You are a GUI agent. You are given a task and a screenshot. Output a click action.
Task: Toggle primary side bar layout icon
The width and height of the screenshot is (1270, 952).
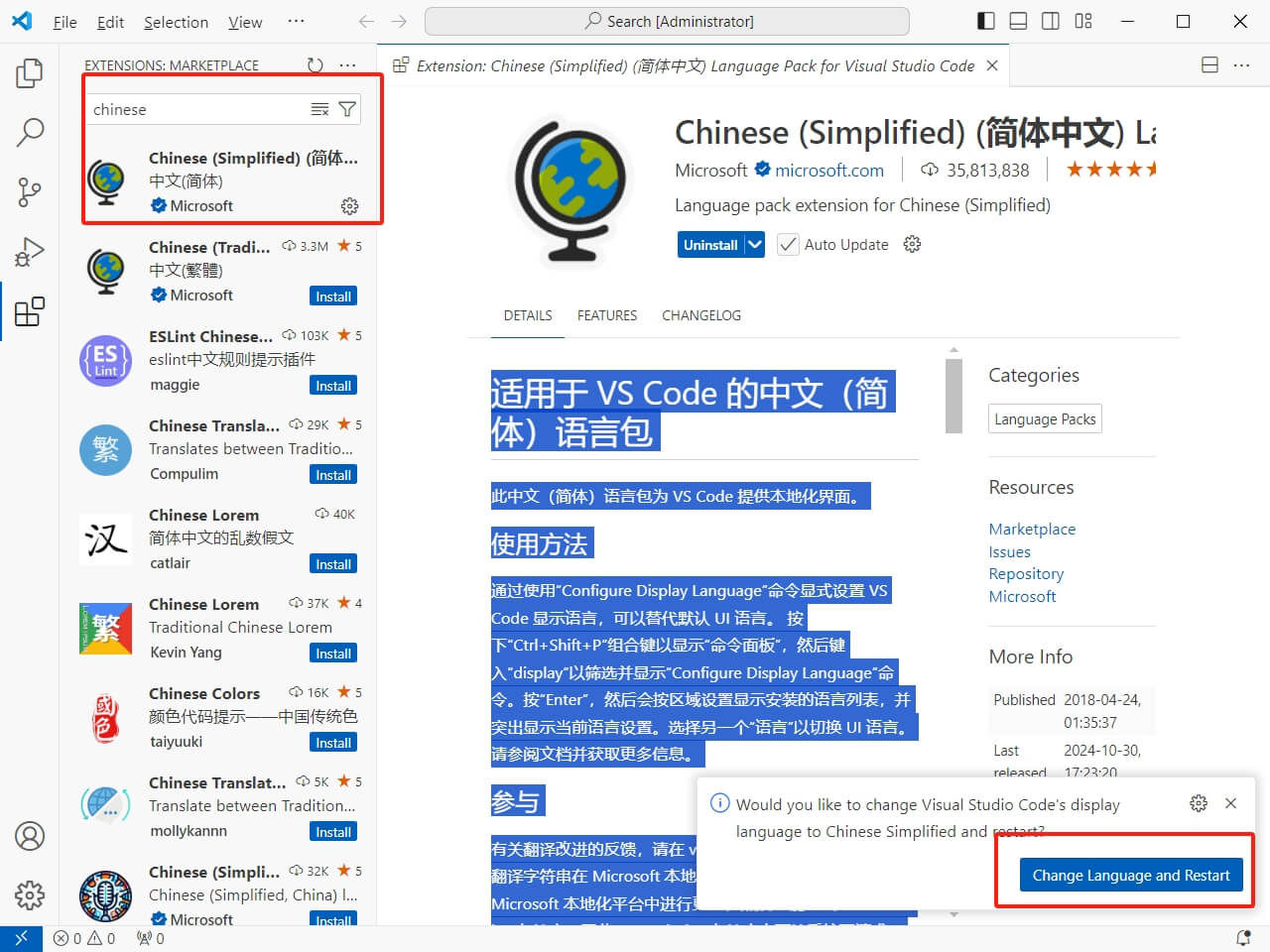point(986,21)
